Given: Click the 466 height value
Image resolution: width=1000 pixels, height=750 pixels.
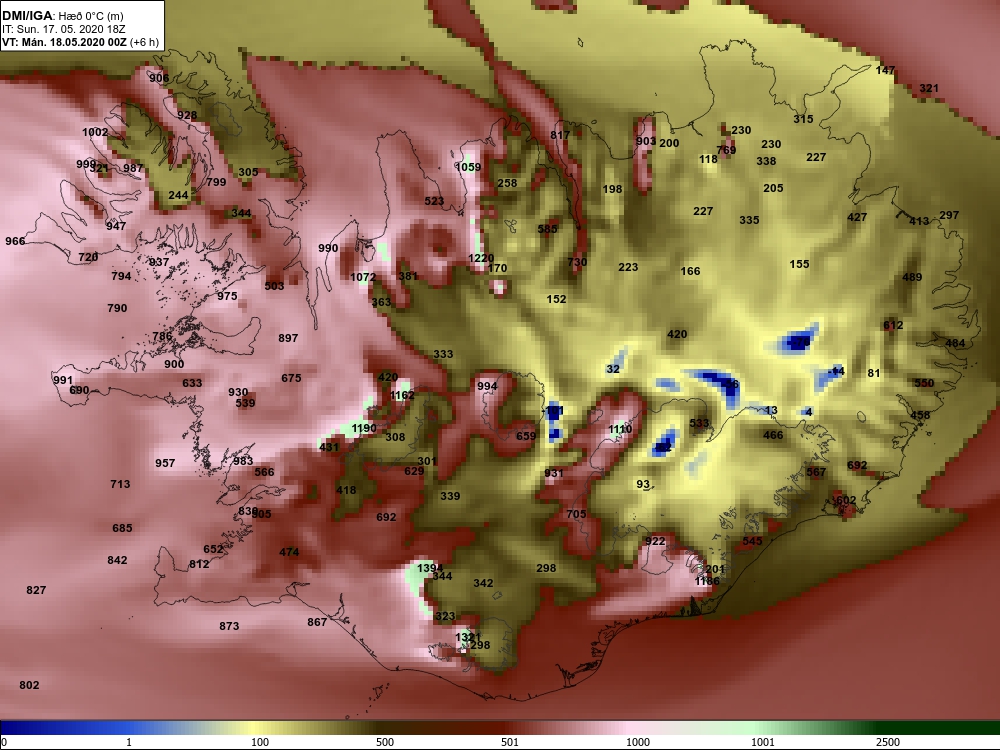Looking at the screenshot, I should [x=773, y=436].
